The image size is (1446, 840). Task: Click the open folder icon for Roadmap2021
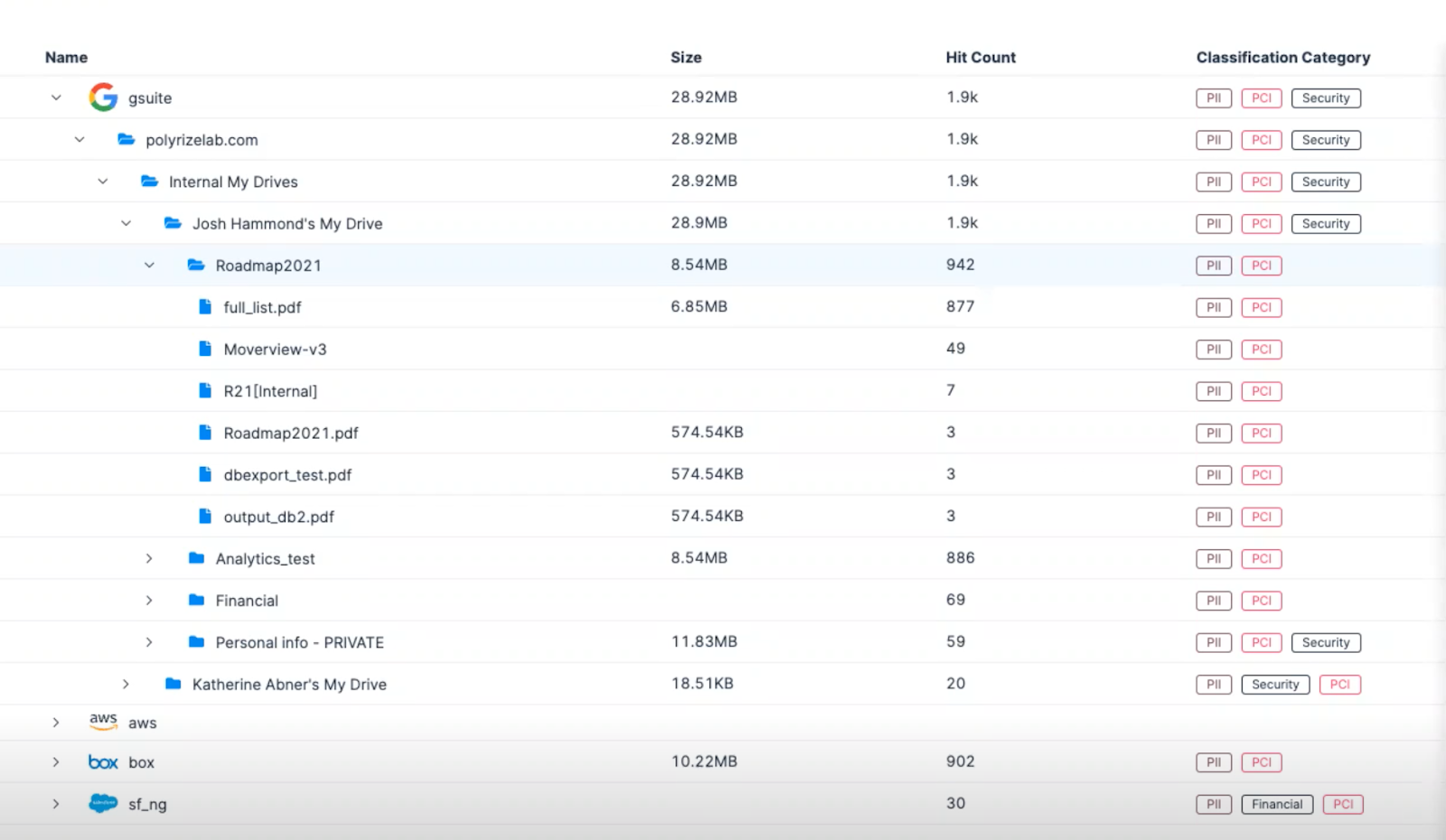click(196, 266)
